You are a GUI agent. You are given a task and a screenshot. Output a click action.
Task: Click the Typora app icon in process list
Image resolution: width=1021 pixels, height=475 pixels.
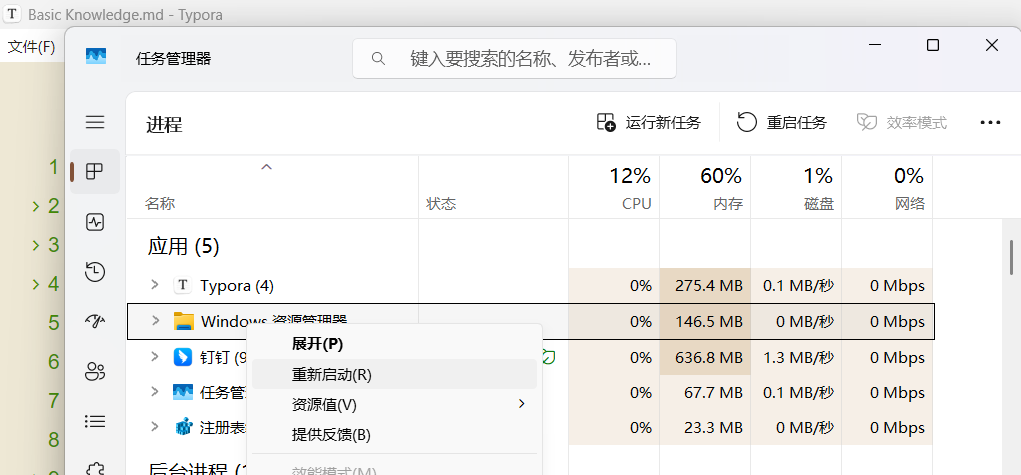(183, 285)
